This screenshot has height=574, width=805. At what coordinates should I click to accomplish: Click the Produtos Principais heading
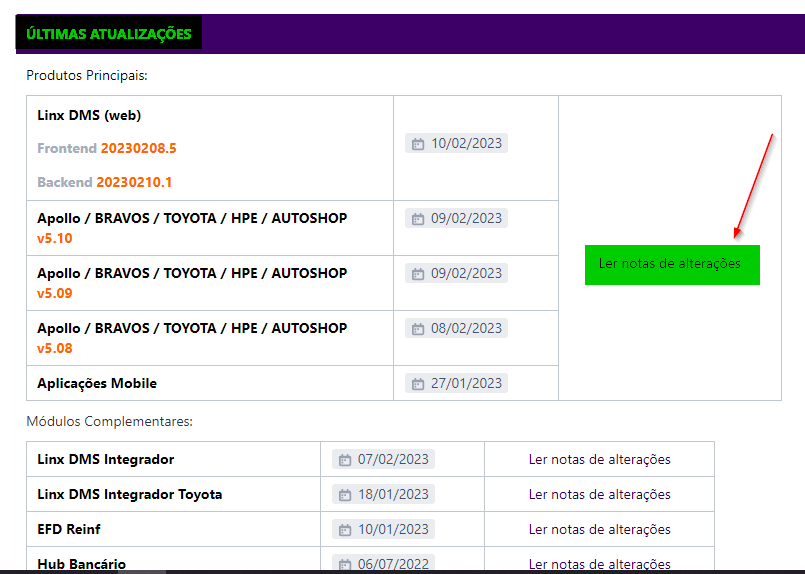(x=87, y=75)
